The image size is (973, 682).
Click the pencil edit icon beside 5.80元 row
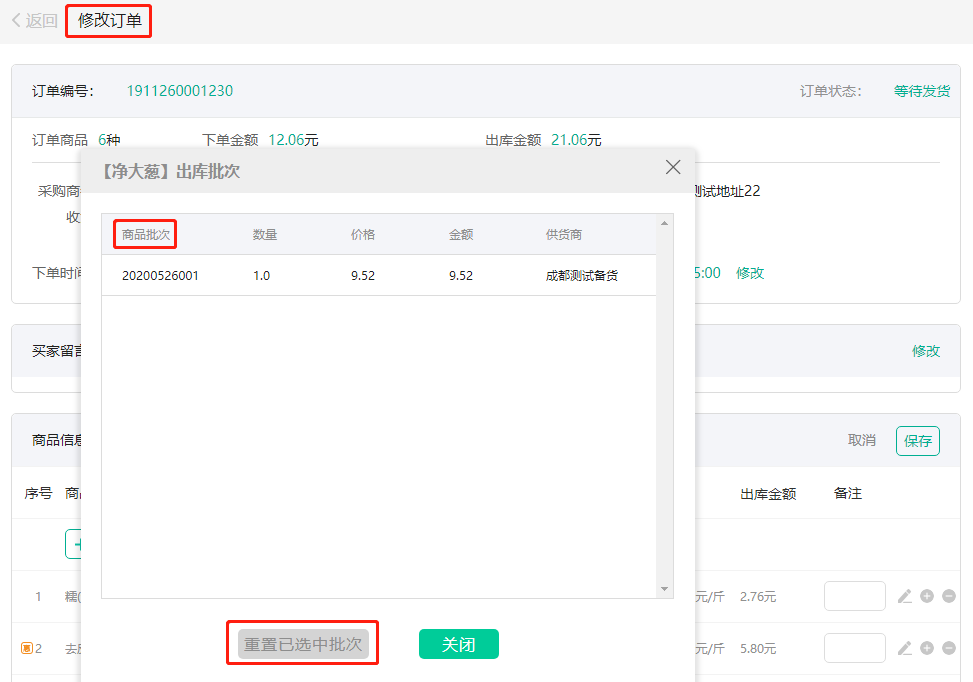tap(905, 648)
